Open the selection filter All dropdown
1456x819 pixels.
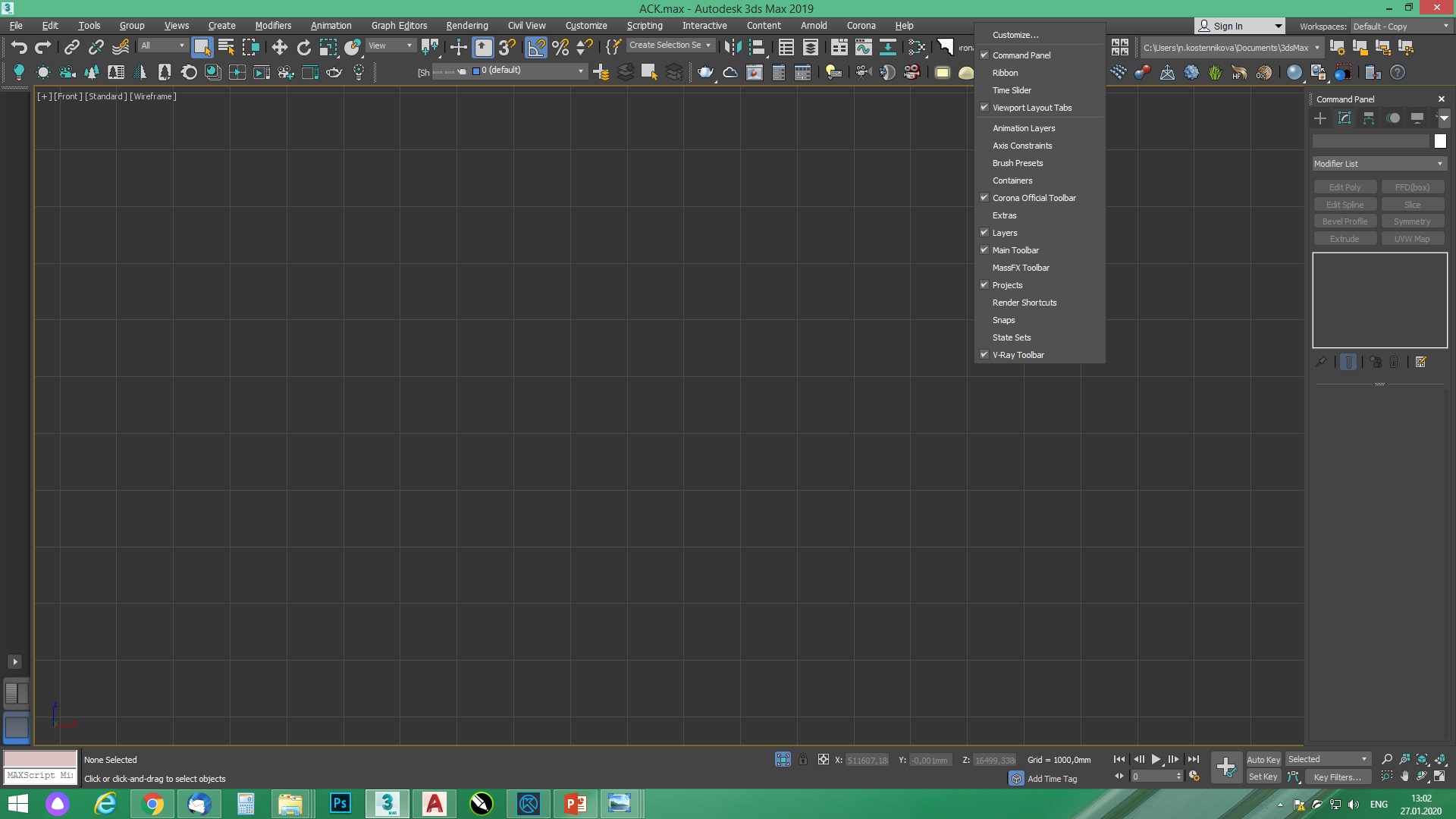tap(162, 46)
